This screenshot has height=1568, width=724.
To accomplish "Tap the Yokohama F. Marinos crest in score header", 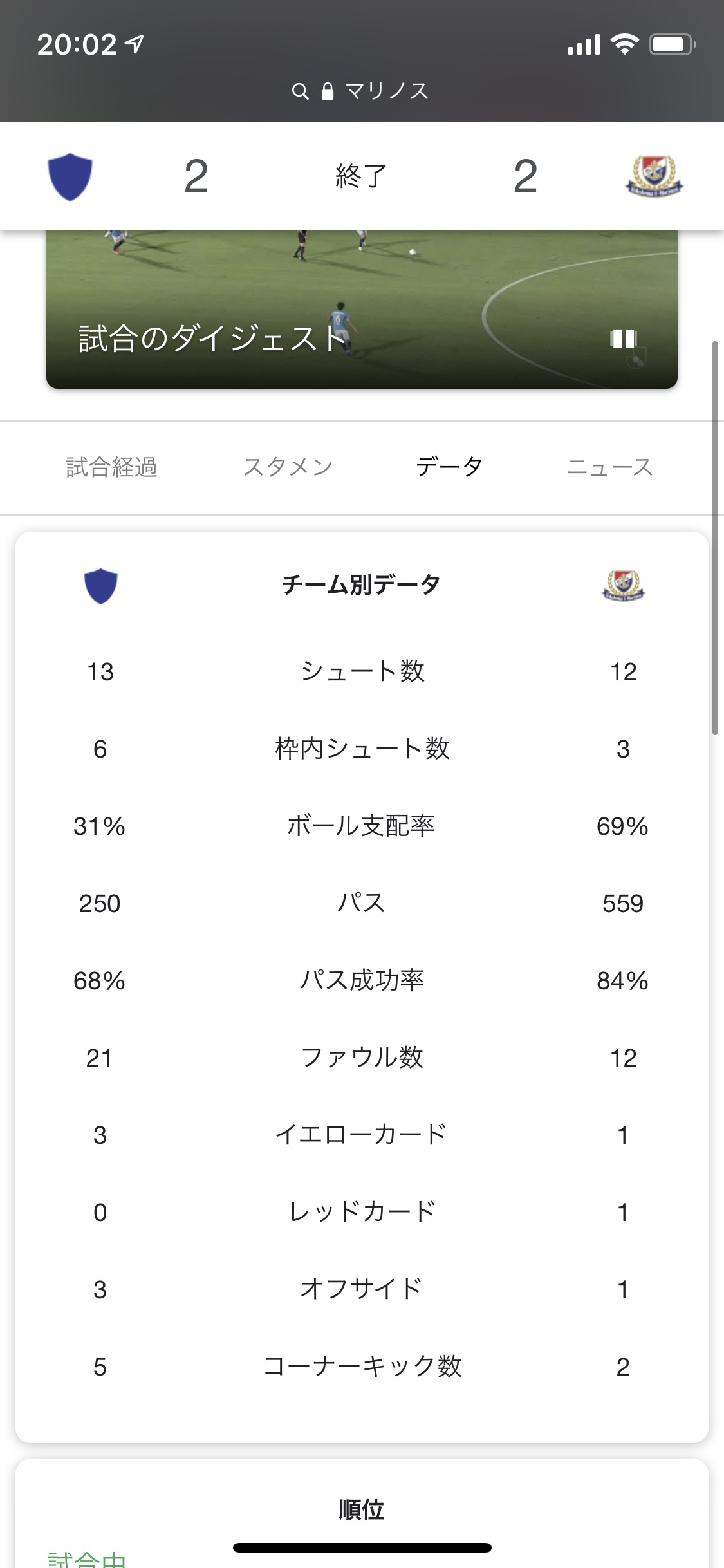I will click(654, 176).
